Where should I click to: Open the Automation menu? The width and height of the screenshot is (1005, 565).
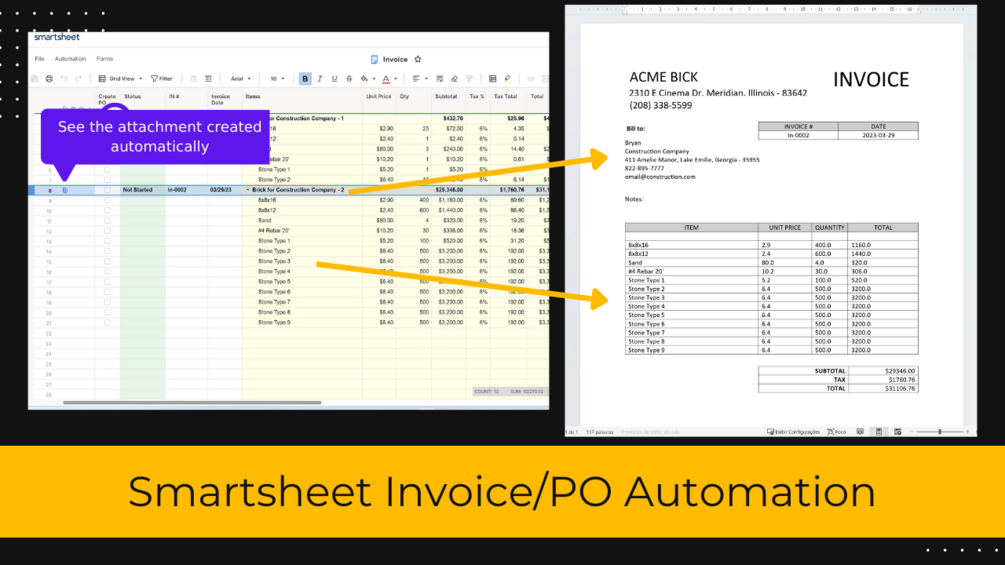pos(70,59)
